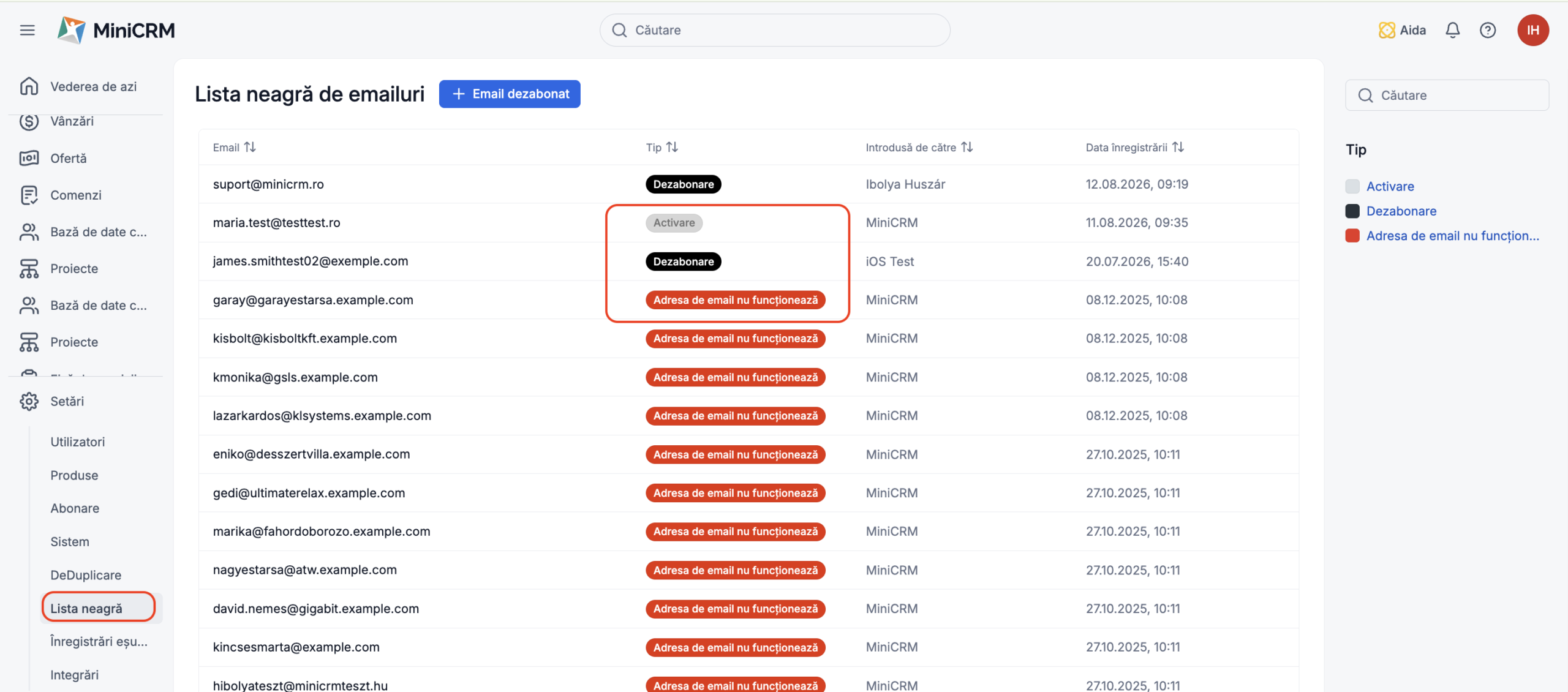
Task: Open Înregistrări eșu... in the settings submenu
Action: [x=99, y=641]
